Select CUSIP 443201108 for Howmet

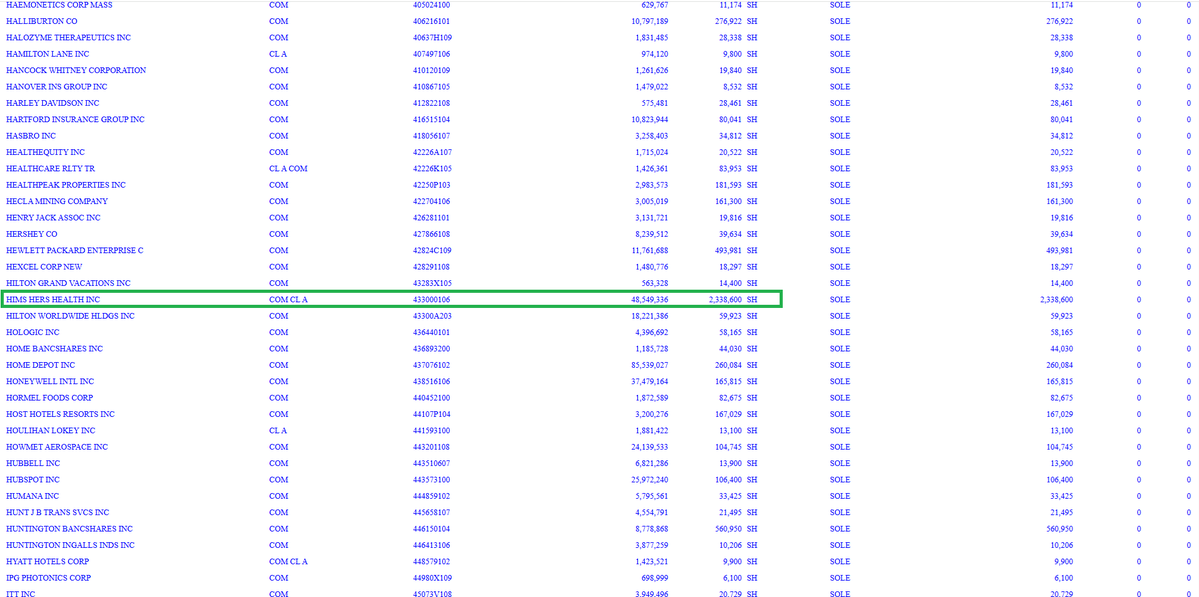431,447
